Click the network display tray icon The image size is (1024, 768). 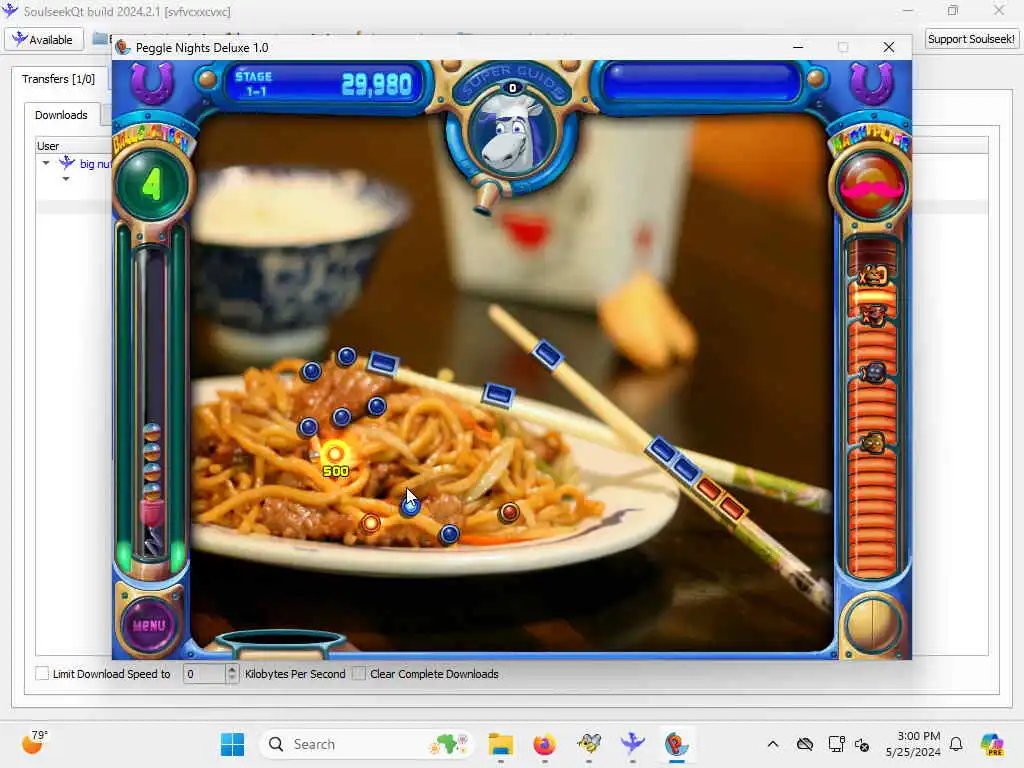[x=836, y=744]
